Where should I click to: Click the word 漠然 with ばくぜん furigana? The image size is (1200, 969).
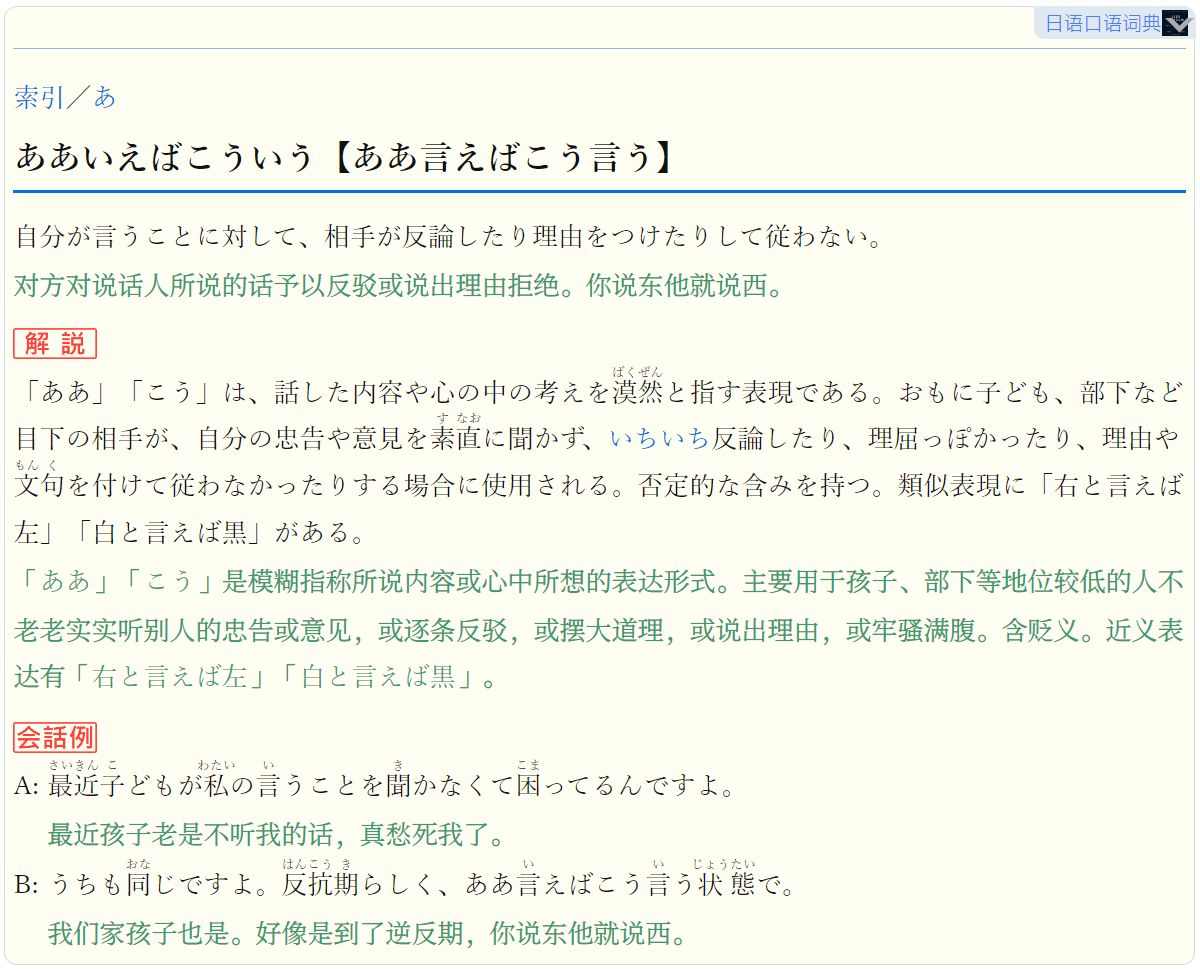638,391
